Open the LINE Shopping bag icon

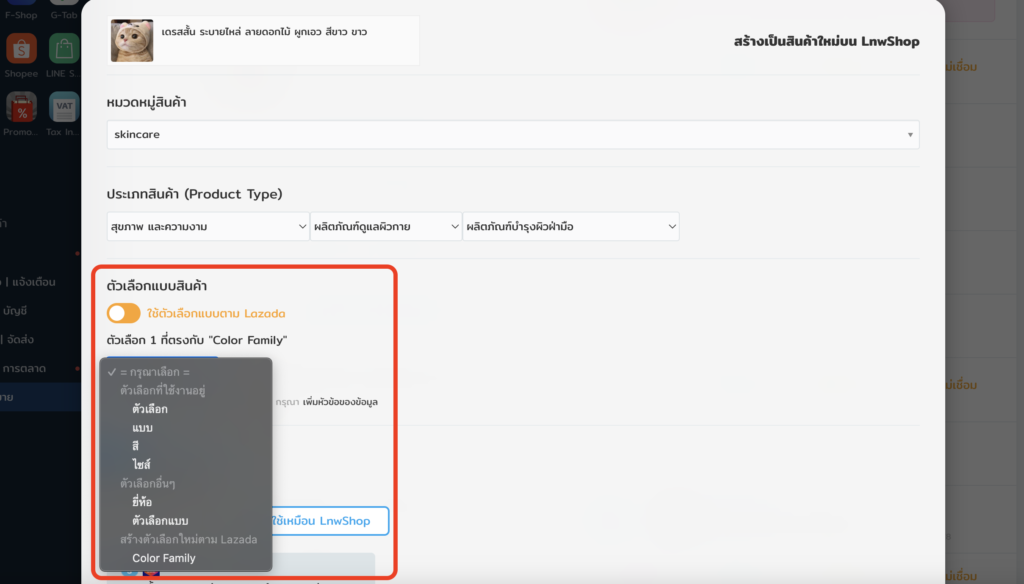tap(64, 52)
